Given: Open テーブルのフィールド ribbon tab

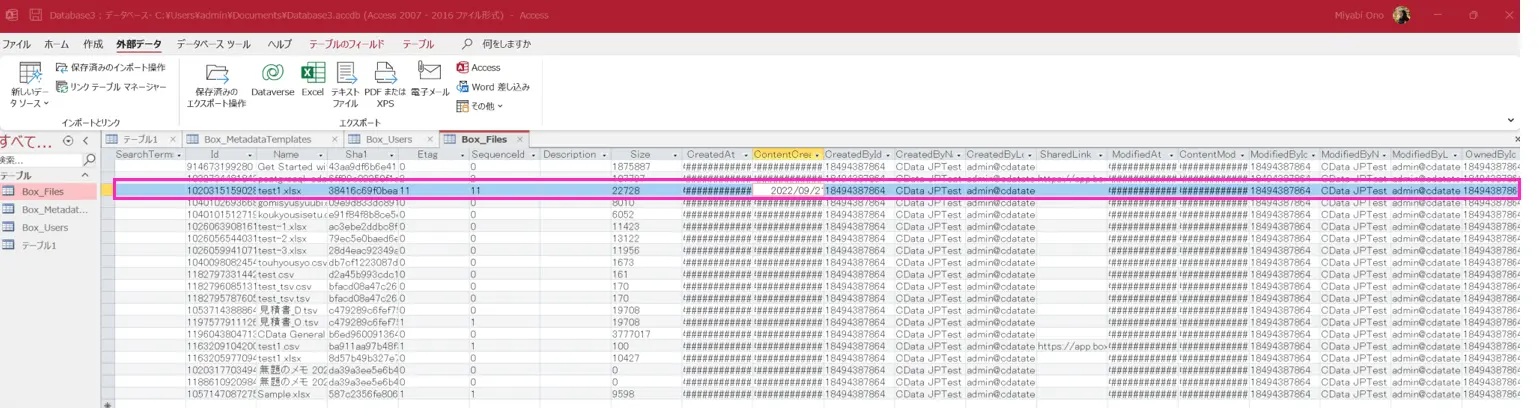Looking at the screenshot, I should pyautogui.click(x=346, y=44).
